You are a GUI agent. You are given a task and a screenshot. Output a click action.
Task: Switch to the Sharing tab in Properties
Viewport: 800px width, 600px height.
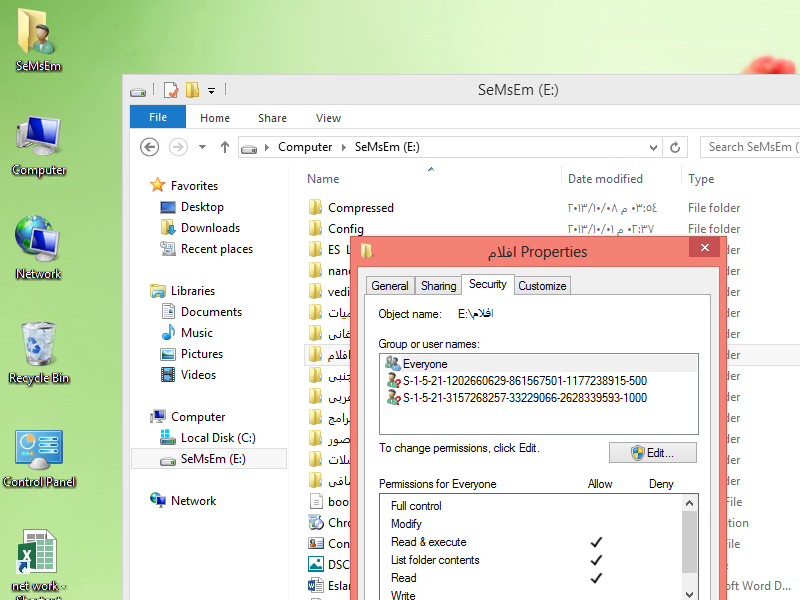coord(438,286)
